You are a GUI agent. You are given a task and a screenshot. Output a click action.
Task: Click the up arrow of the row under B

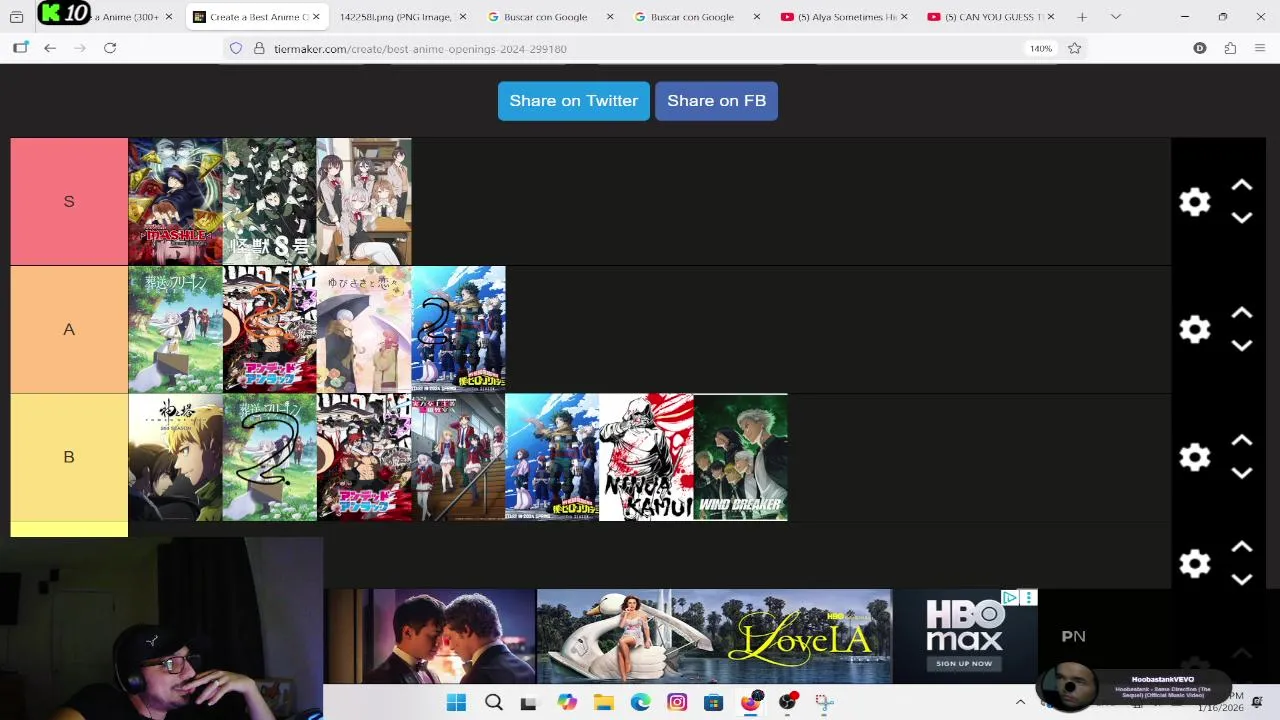pyautogui.click(x=1241, y=548)
